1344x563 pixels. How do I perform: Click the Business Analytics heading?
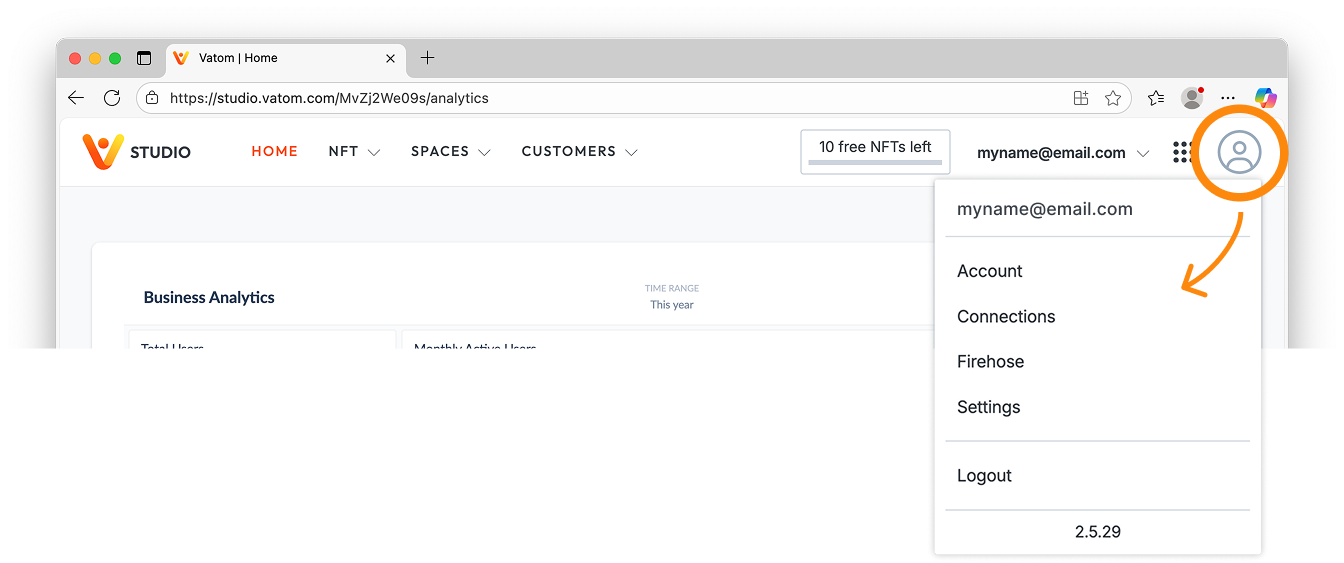pos(209,297)
